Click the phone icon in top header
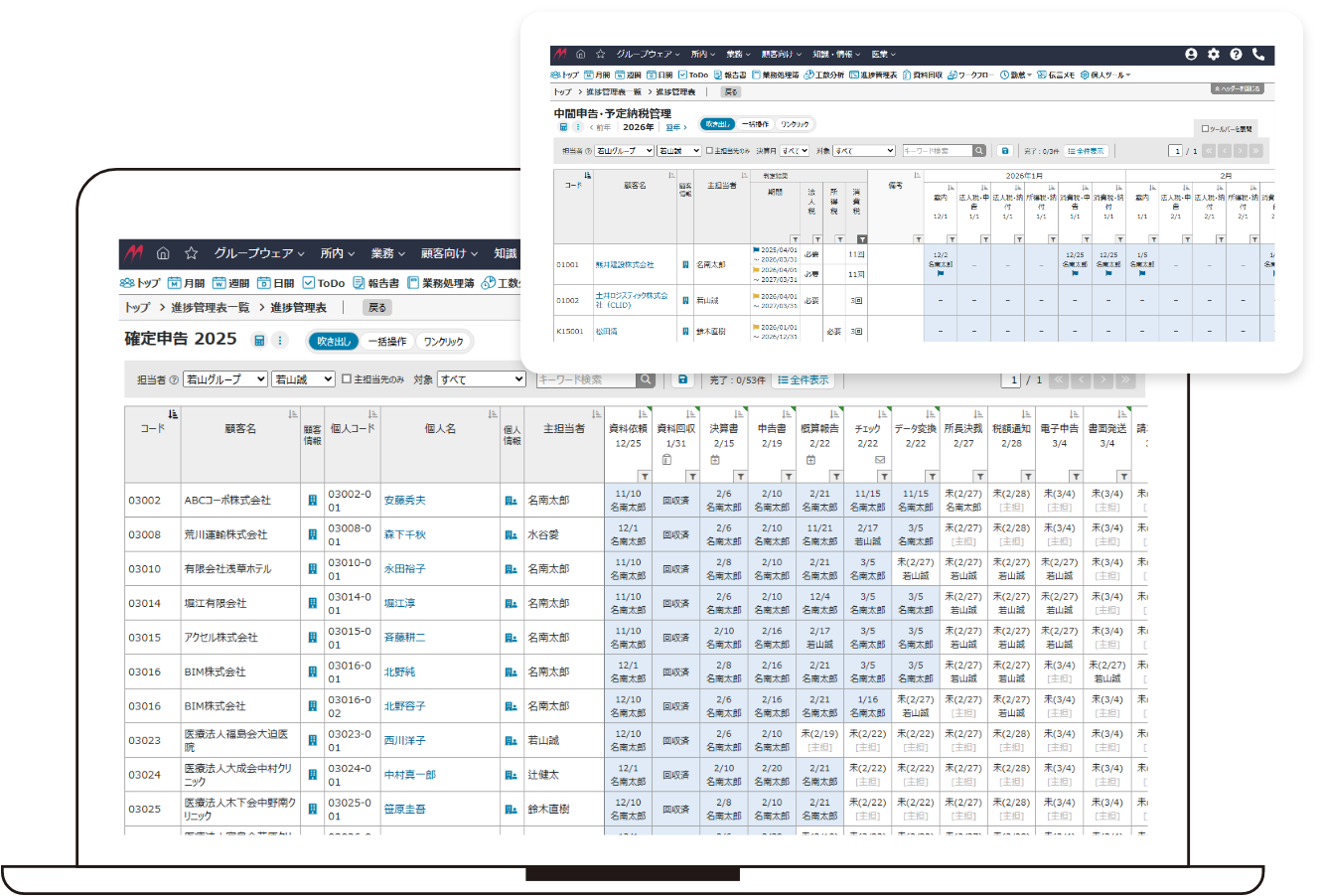Screen dimensions: 1321x896 (x=1258, y=55)
